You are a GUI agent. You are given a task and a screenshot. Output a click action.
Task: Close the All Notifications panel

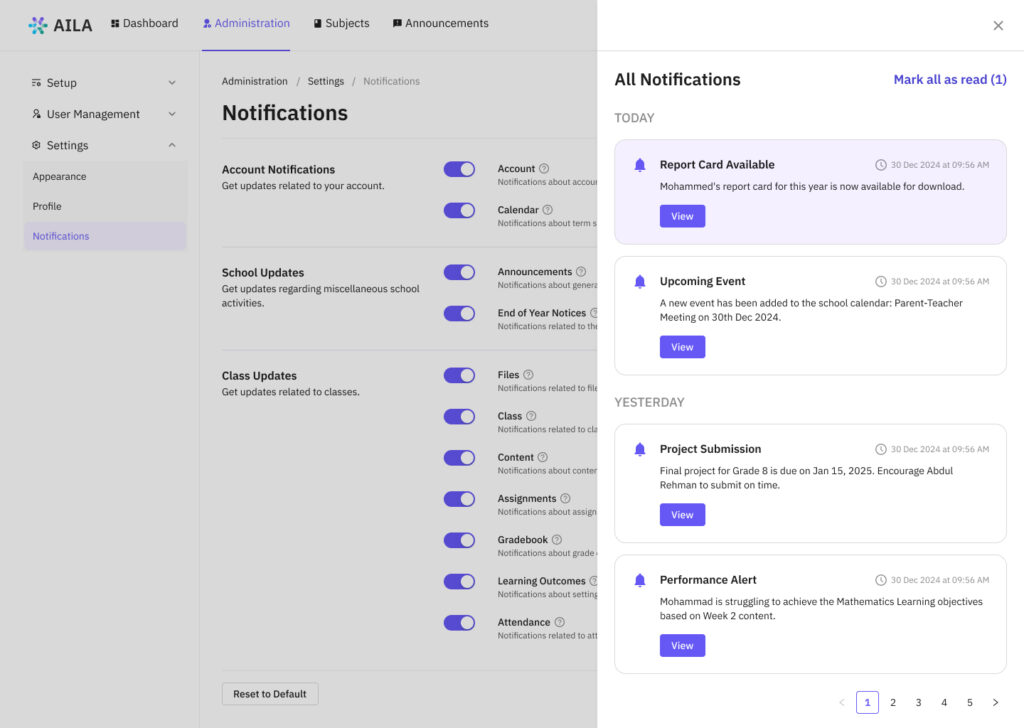[x=998, y=26]
